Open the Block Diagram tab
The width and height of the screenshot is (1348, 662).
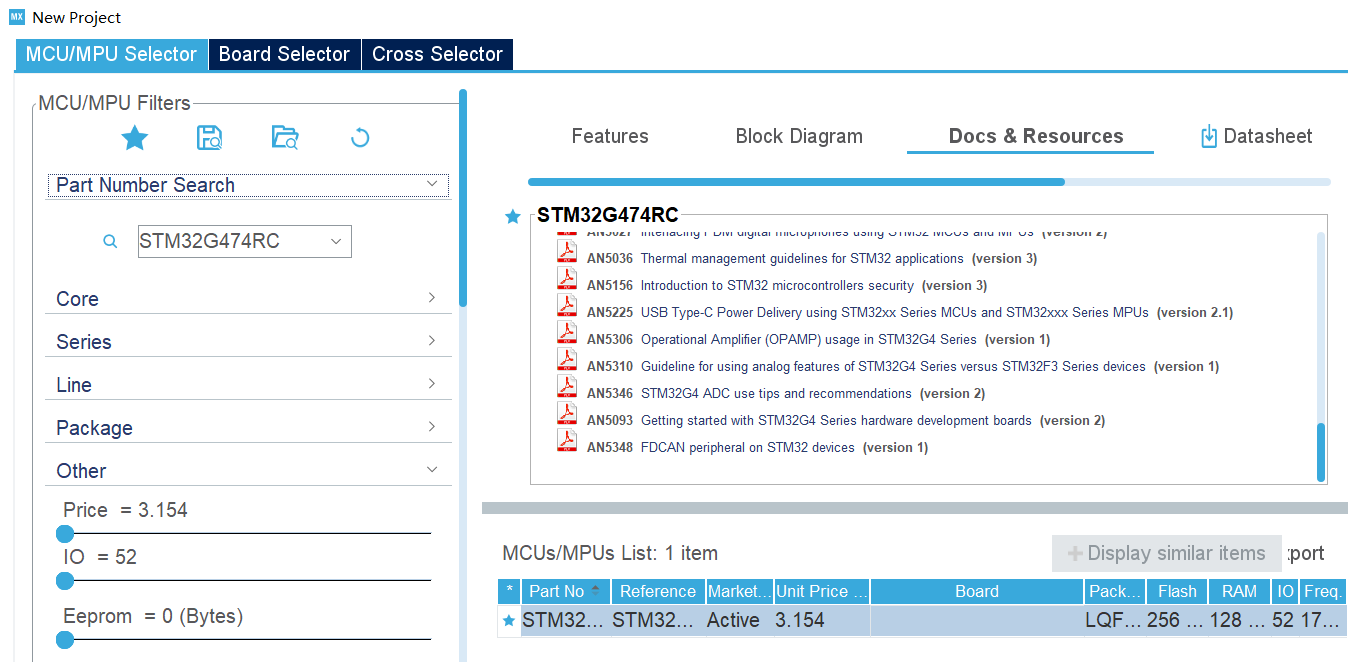coord(799,136)
